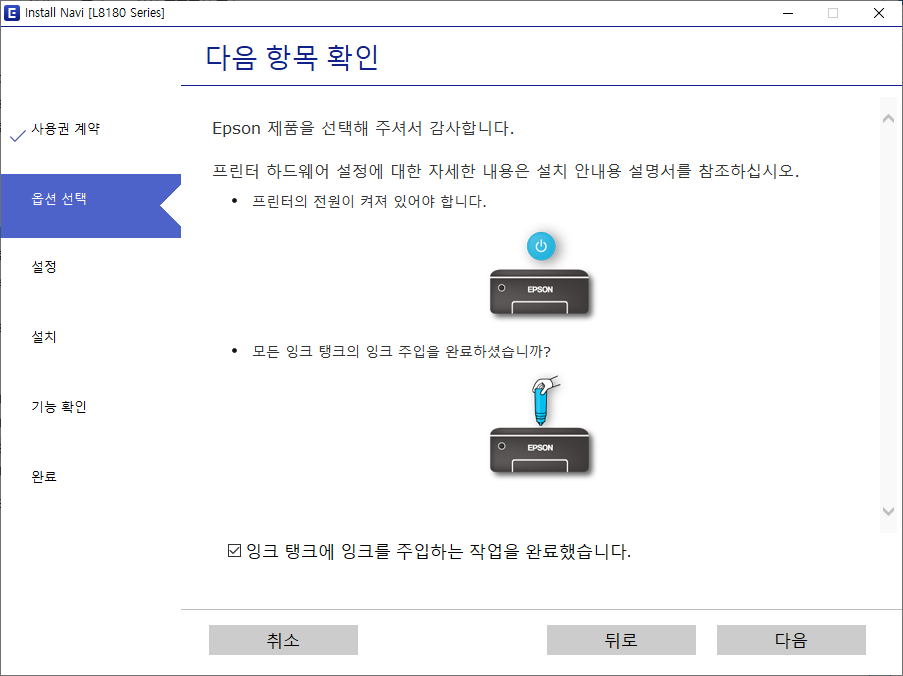Click the printer image below ink bottle
This screenshot has width=903, height=676.
coord(540,450)
